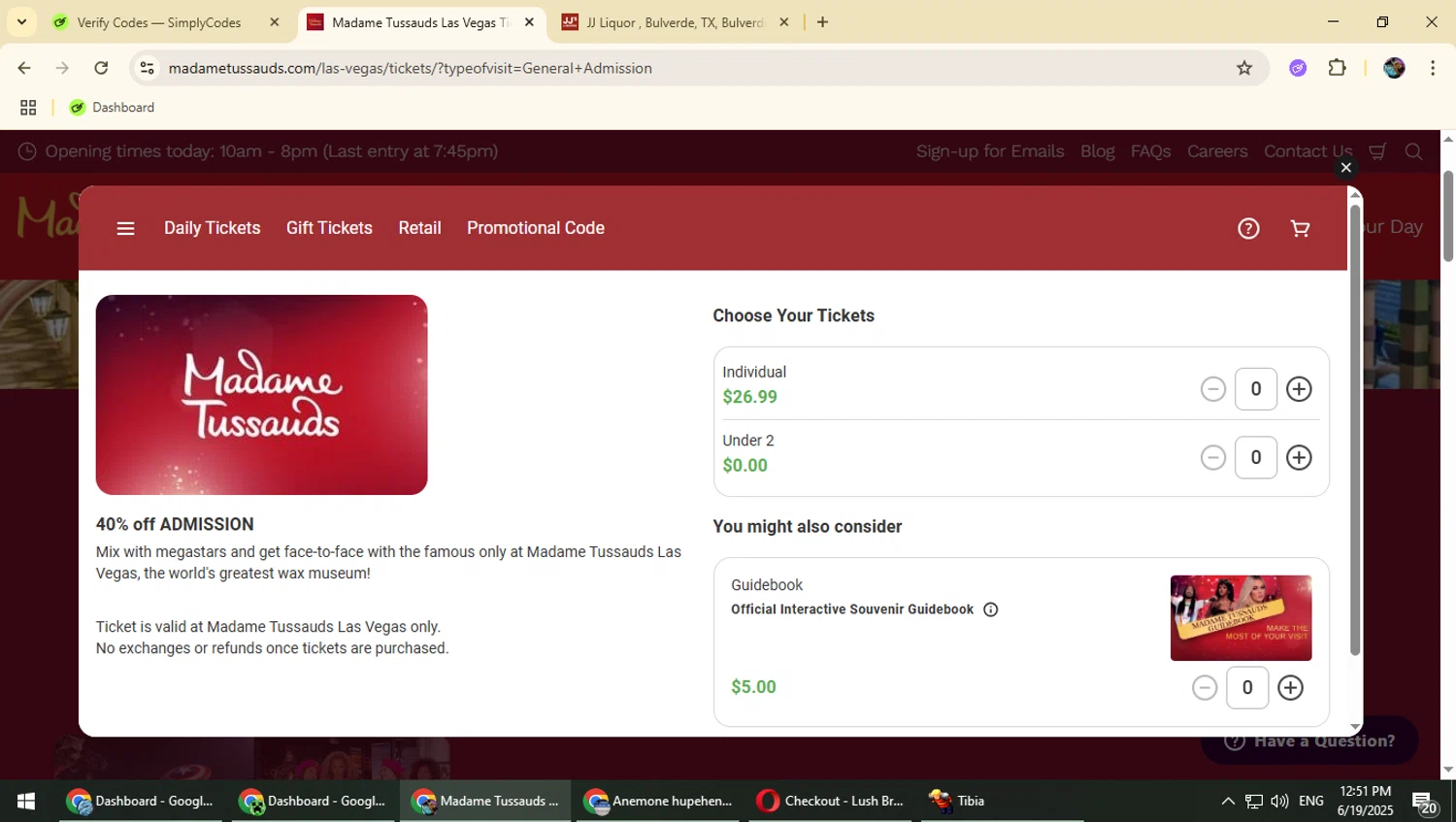The image size is (1456, 822).
Task: Open the Contact Us link
Action: pos(1307,151)
